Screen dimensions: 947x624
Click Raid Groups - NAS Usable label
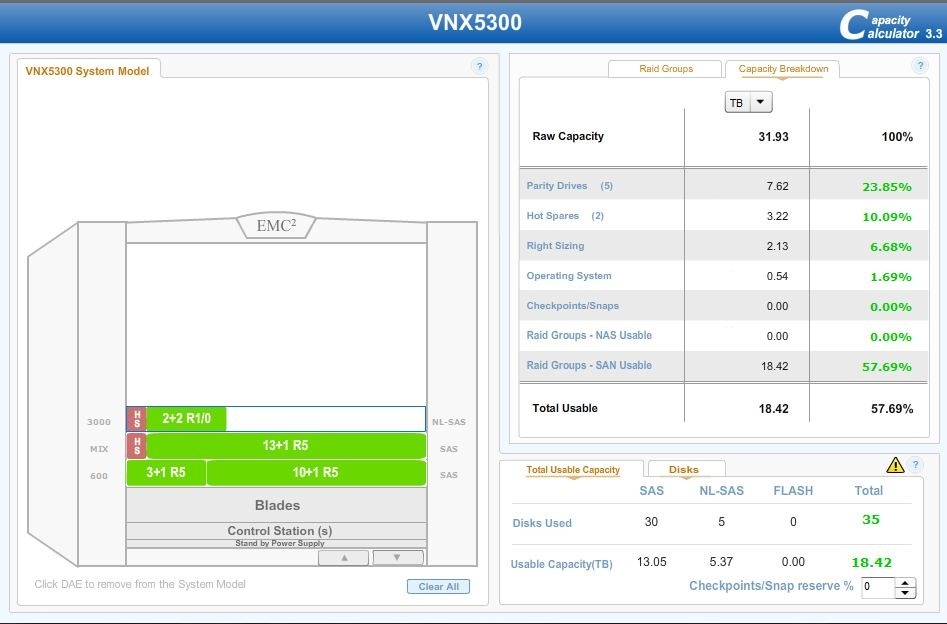(589, 335)
